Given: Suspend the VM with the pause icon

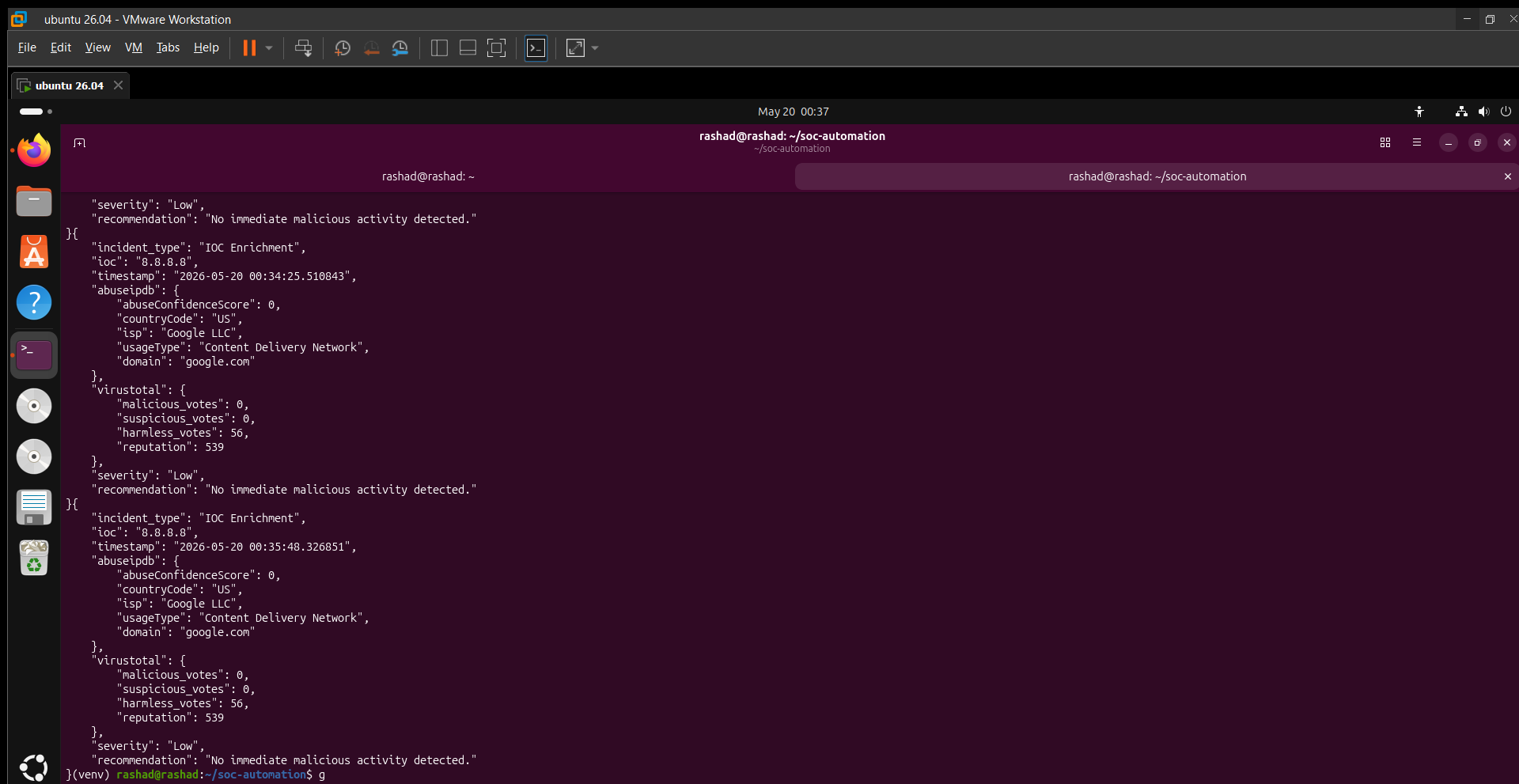Looking at the screenshot, I should (x=249, y=48).
